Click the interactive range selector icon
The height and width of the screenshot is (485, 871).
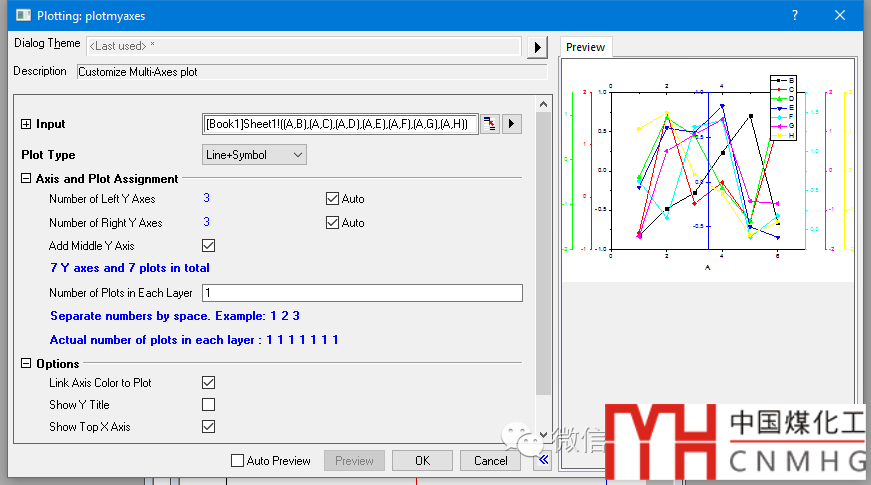tap(490, 124)
